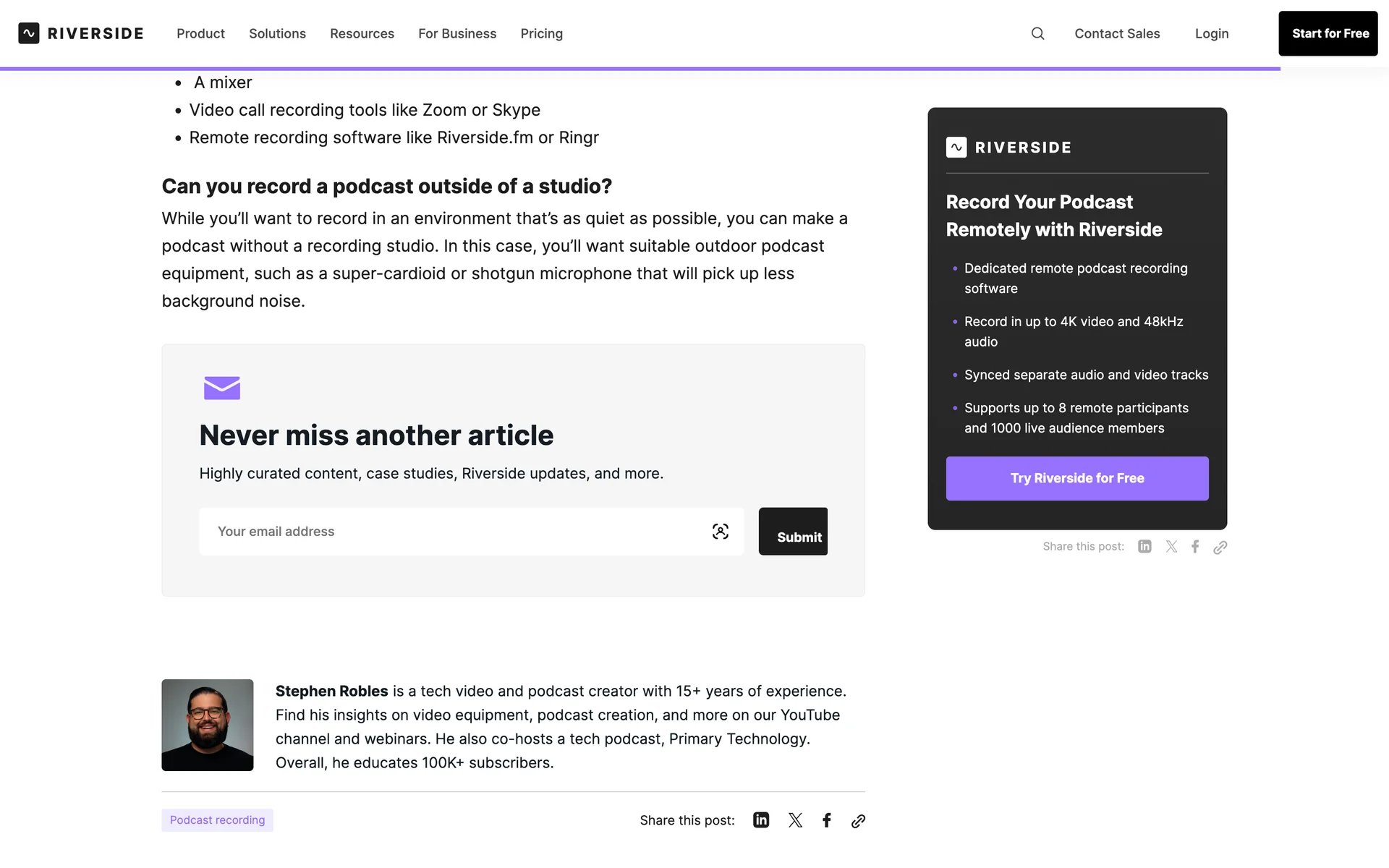Screen dimensions: 1389x868
Task: Click Try Riverside for Free button
Action: tap(1076, 478)
